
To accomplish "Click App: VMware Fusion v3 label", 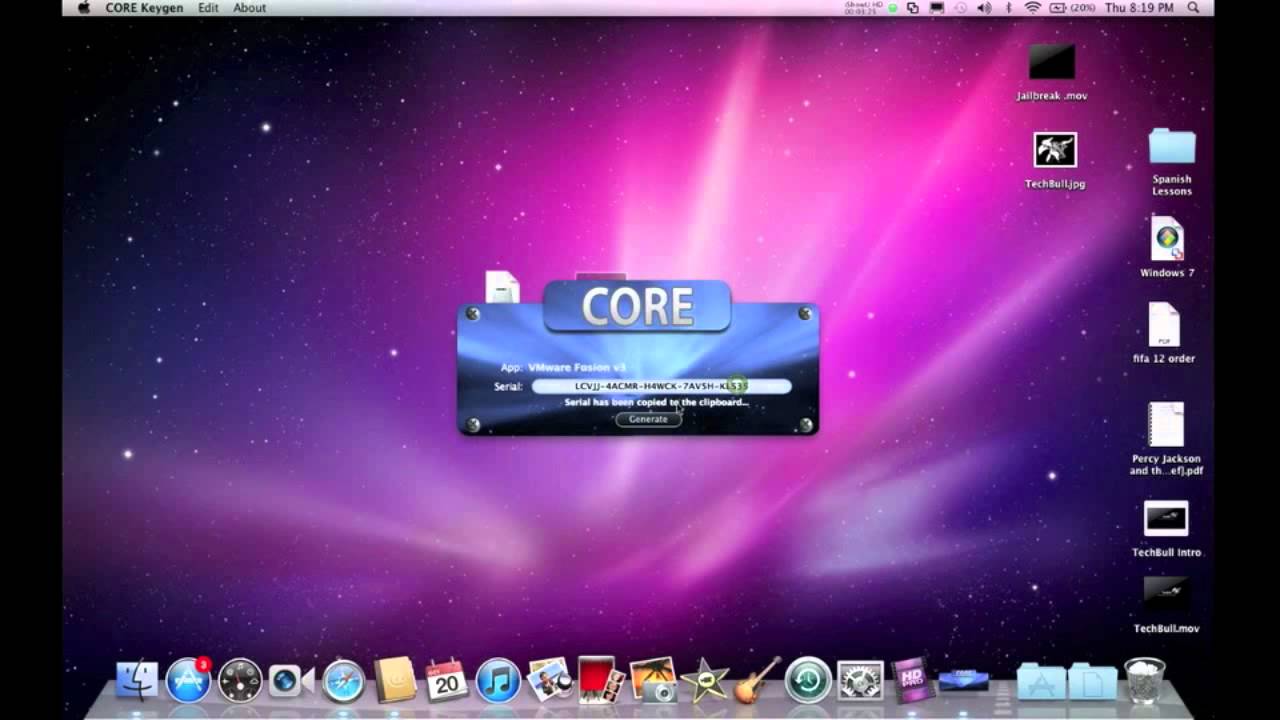I will tap(563, 367).
